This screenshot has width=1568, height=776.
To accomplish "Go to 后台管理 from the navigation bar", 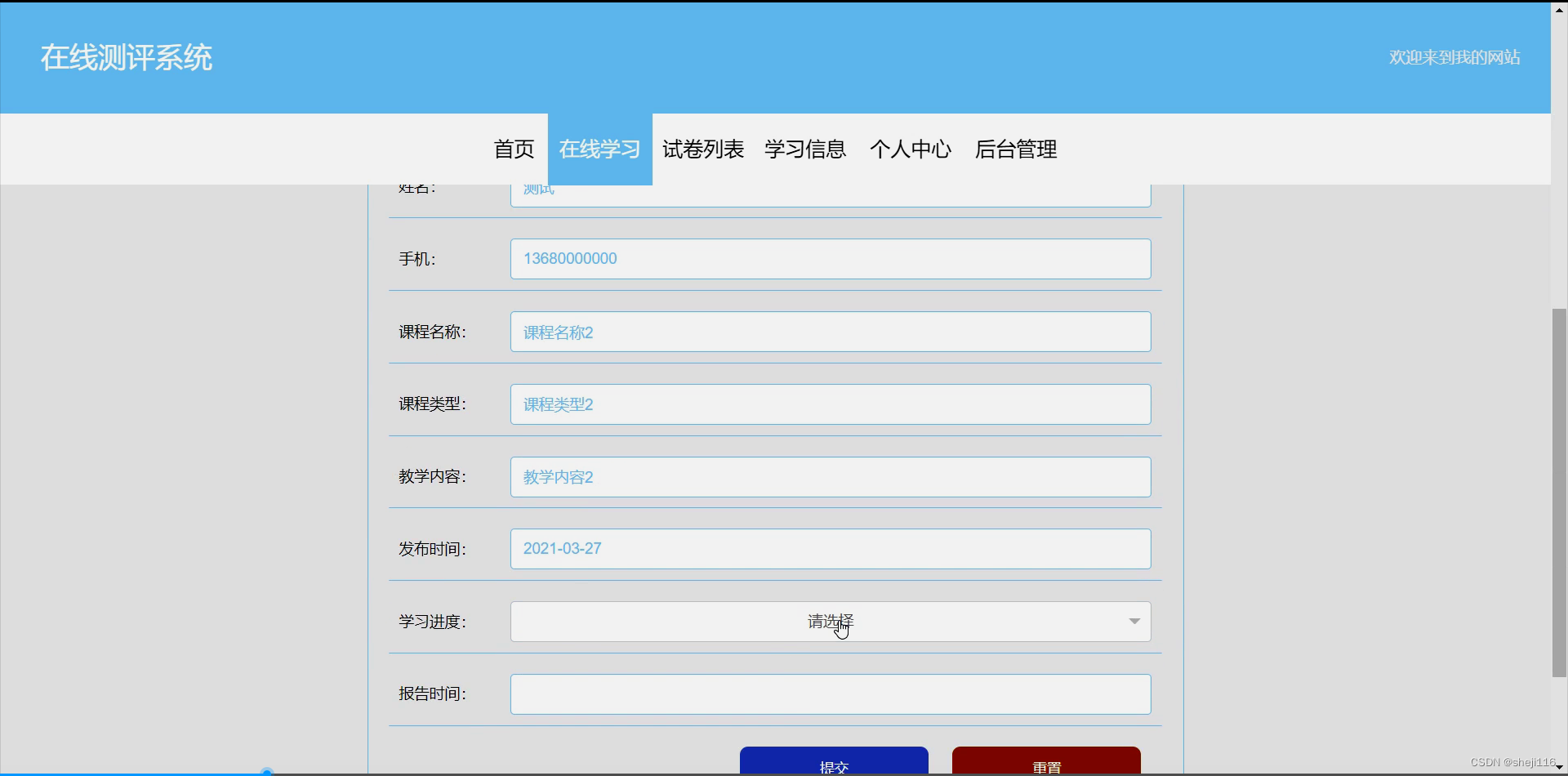I will 1015,149.
